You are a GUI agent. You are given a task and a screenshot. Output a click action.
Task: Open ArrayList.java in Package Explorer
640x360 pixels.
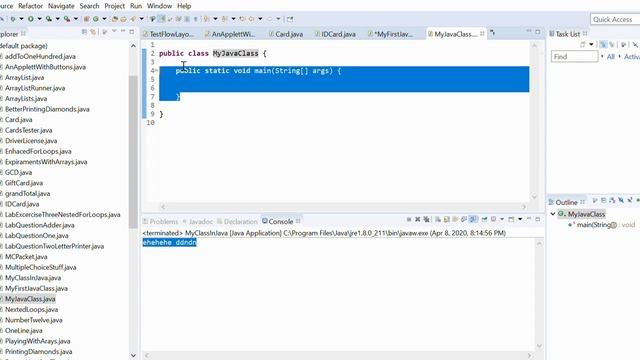click(24, 77)
